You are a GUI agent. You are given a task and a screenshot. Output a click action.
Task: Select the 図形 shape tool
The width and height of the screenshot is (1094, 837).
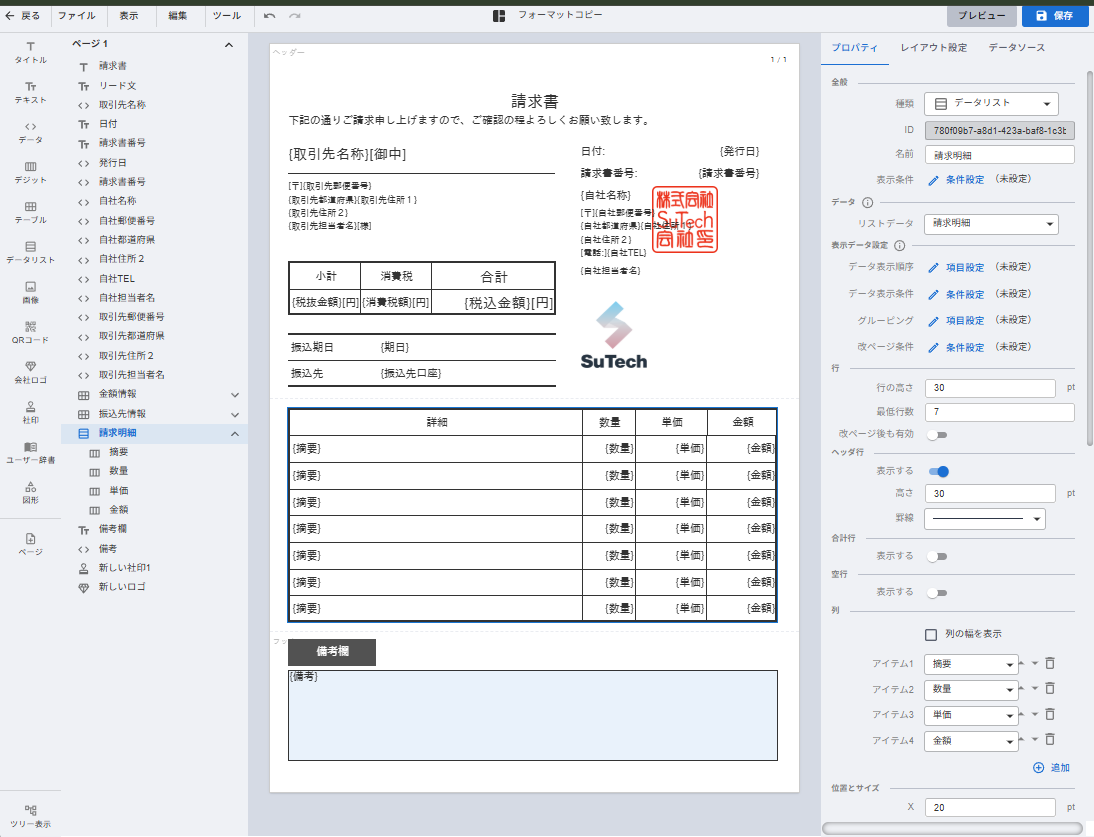30,491
